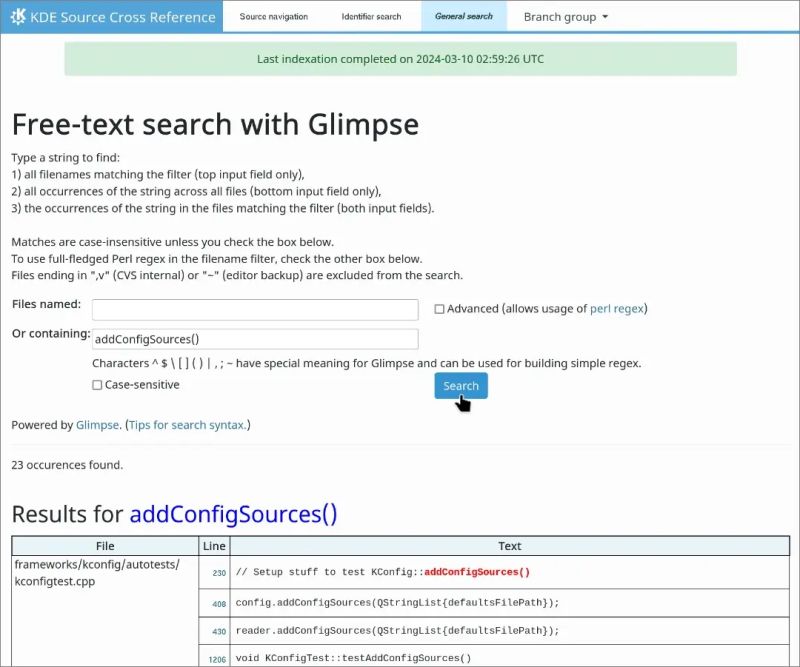
Task: Switch to the Identifier search tab
Action: (371, 16)
